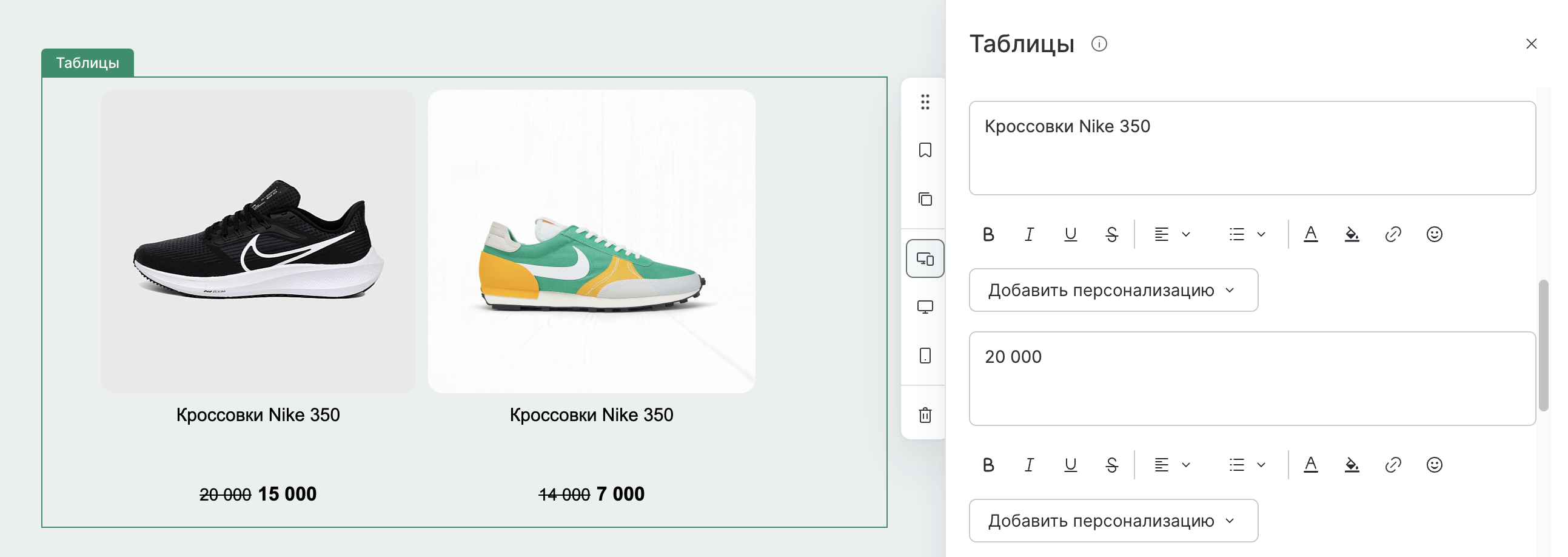Select the black Nike sneaker image

258,241
